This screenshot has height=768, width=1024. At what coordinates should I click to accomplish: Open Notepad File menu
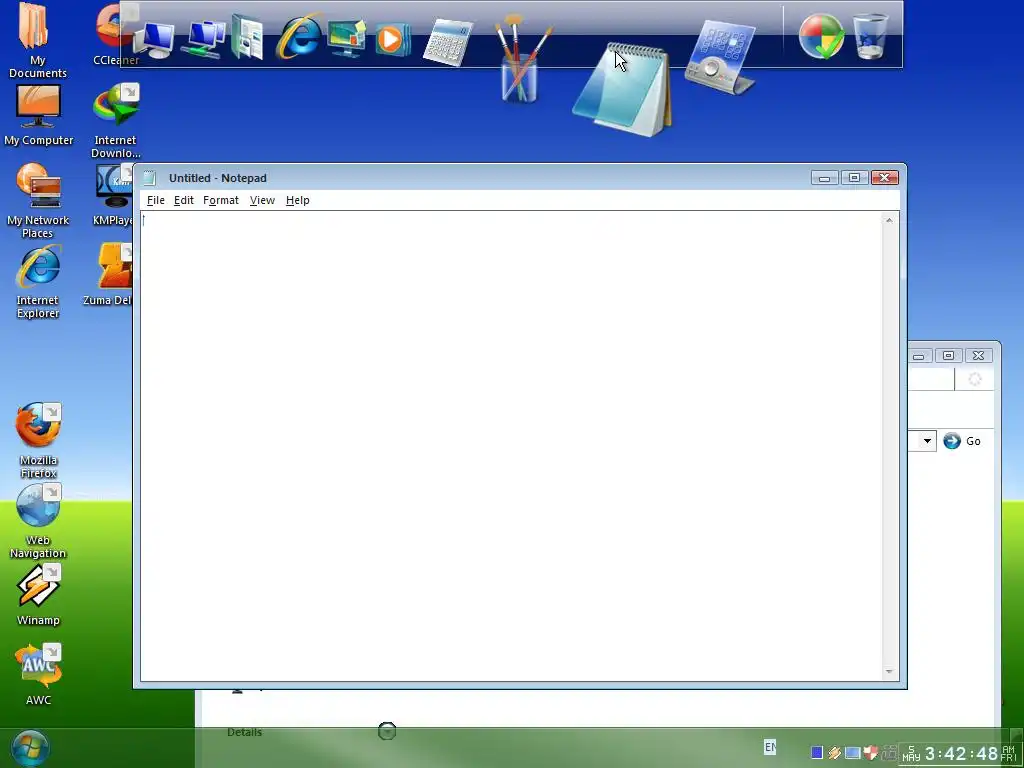click(155, 200)
